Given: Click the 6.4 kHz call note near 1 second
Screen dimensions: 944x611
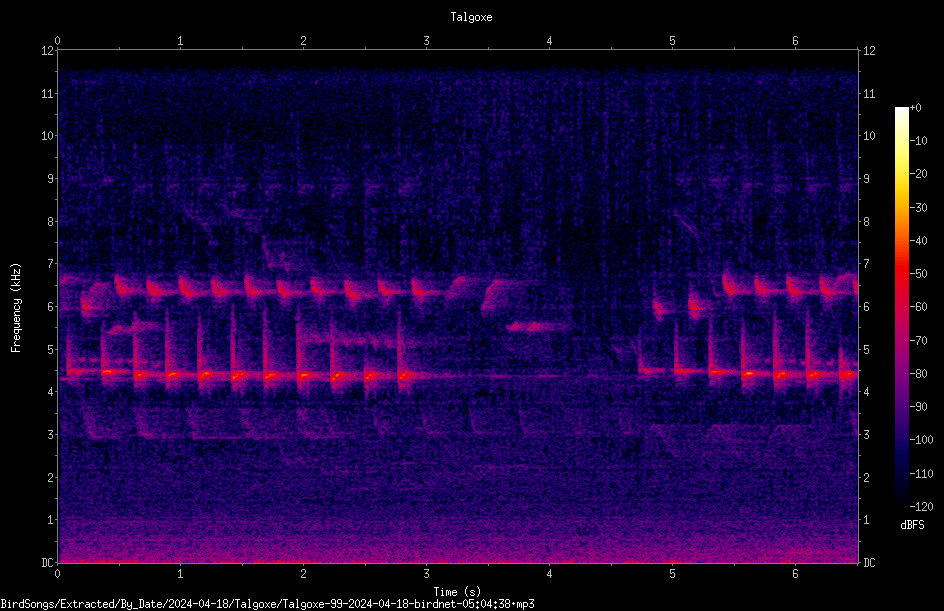Looking at the screenshot, I should click(186, 287).
